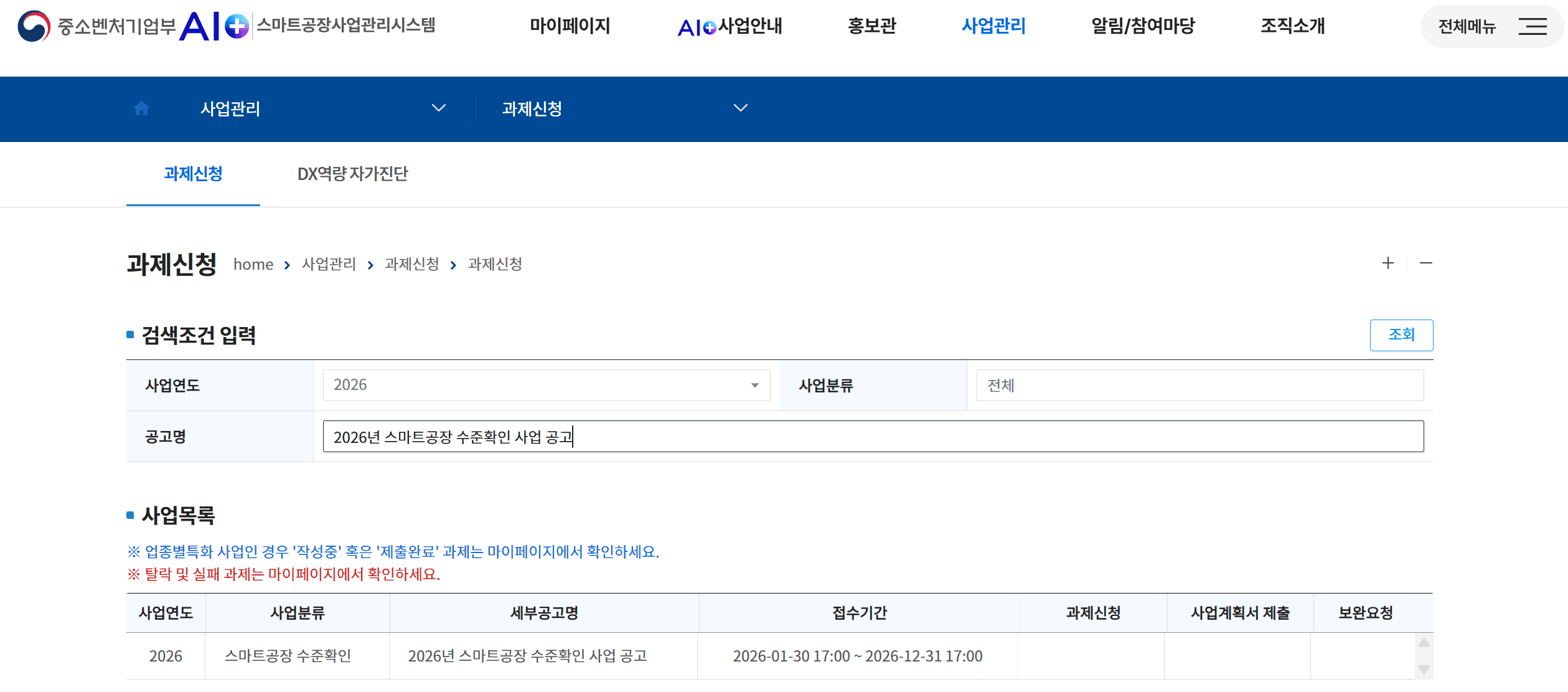This screenshot has width=1568, height=692.
Task: Click the 보완요청 column header
Action: coord(1366,613)
